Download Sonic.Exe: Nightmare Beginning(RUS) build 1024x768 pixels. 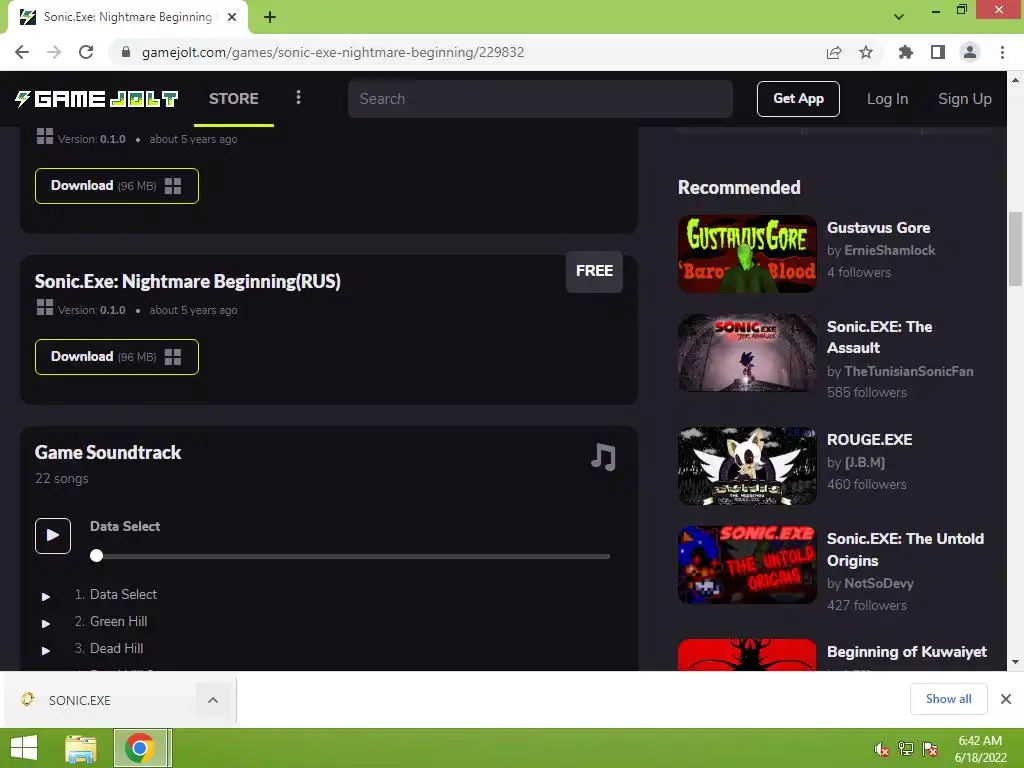tap(117, 357)
